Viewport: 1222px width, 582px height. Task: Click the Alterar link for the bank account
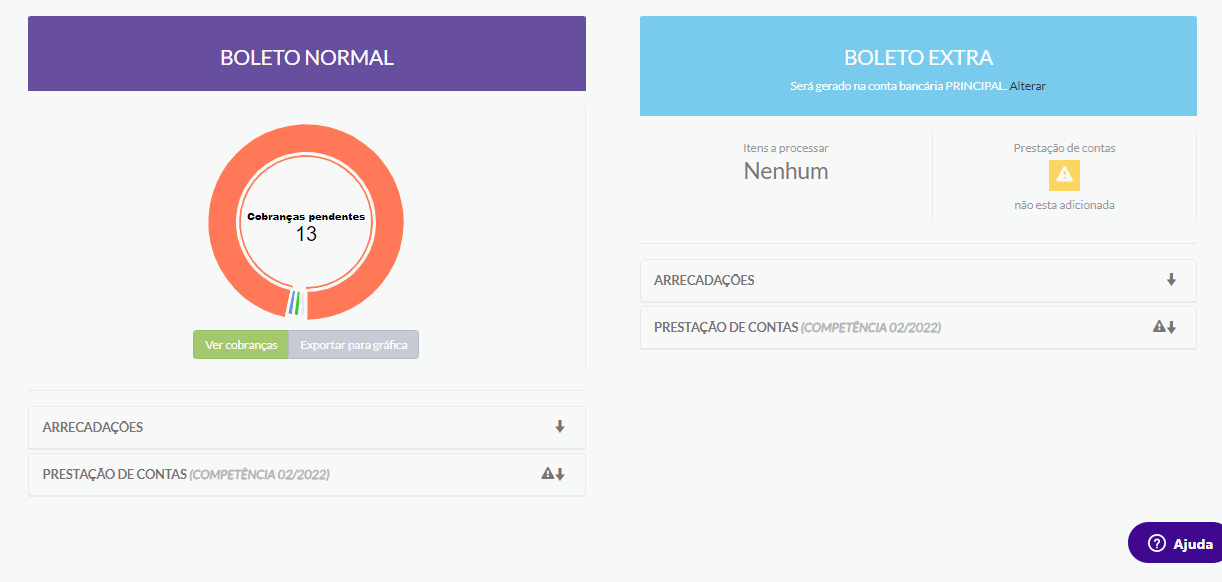pyautogui.click(x=1028, y=86)
